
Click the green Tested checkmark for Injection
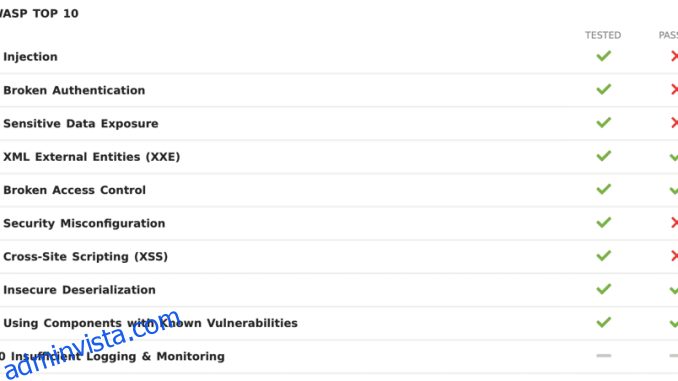604,56
